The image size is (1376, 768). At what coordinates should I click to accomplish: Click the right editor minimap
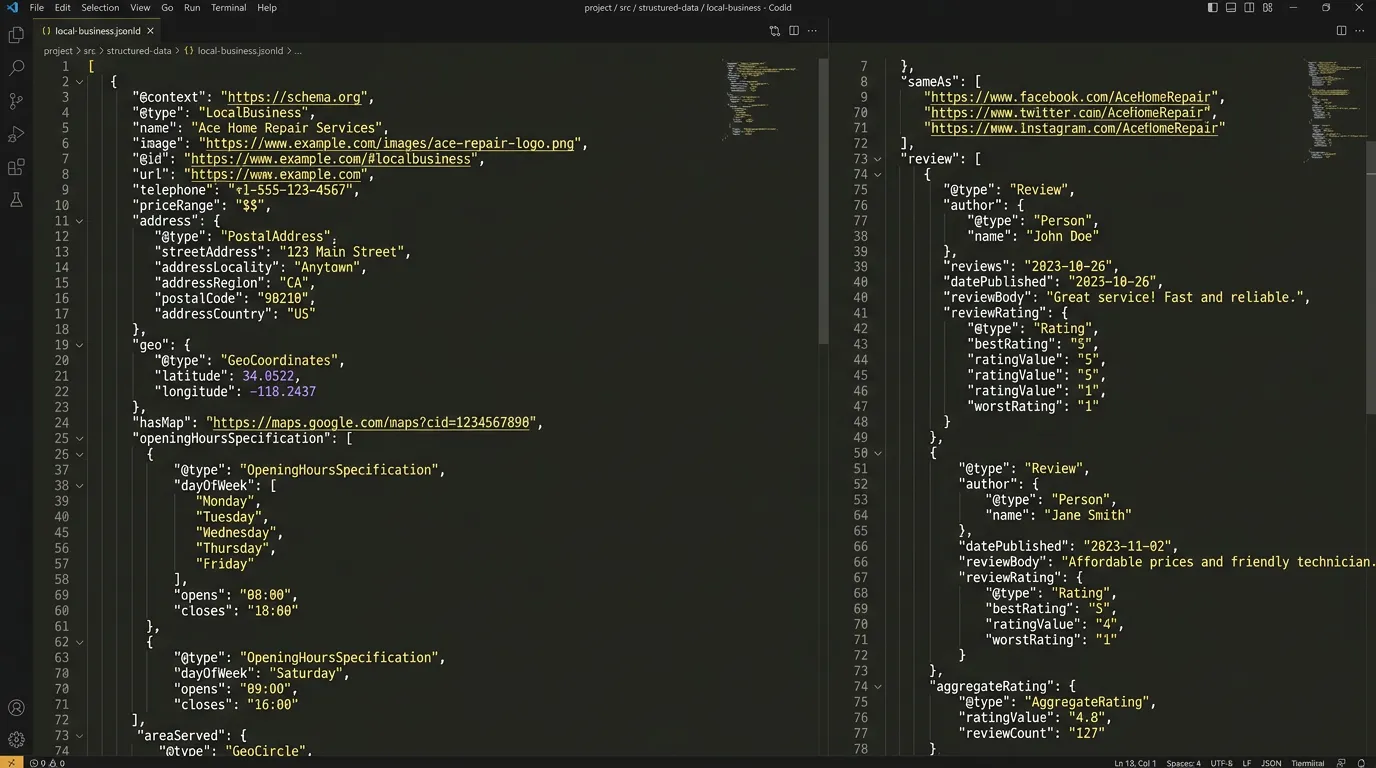1335,110
